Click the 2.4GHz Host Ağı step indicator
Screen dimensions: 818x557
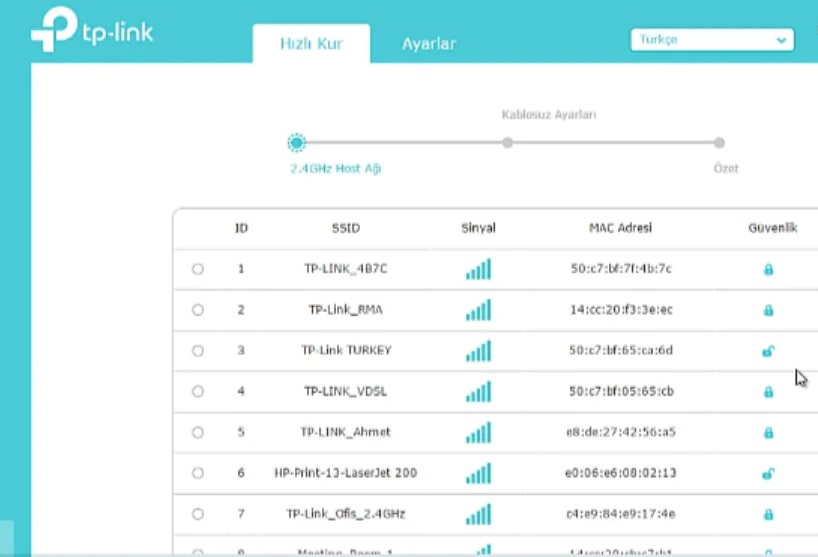[296, 143]
